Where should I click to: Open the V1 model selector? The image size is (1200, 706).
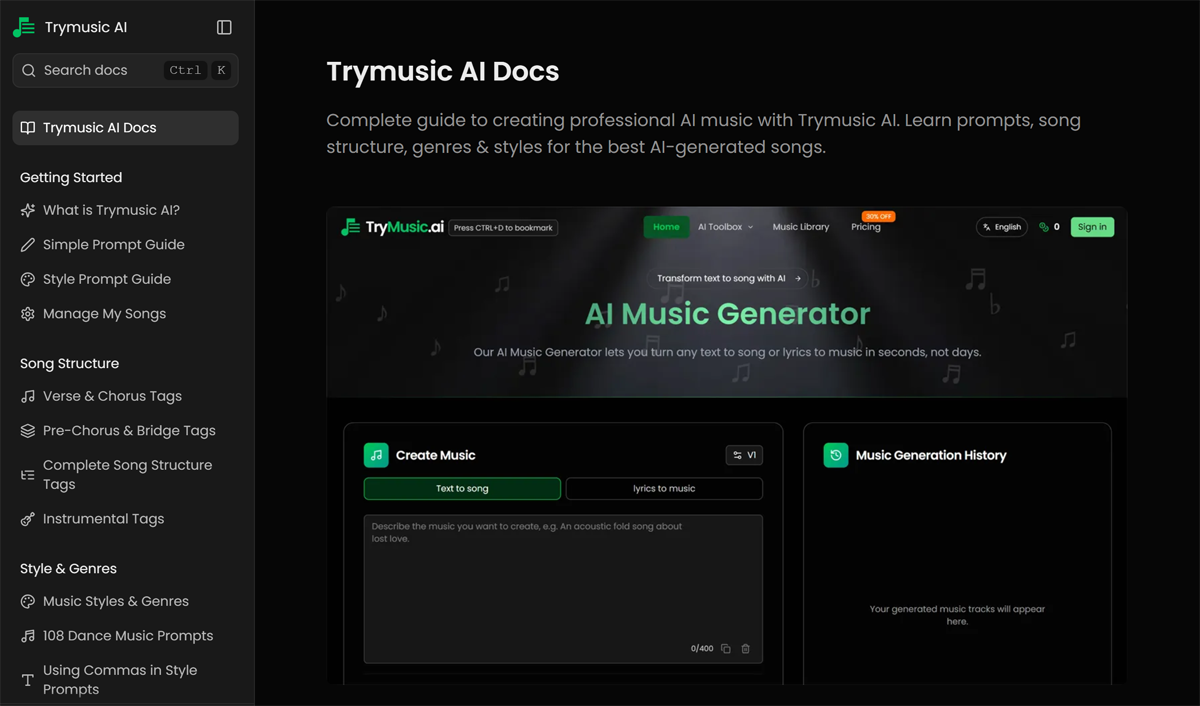(744, 455)
